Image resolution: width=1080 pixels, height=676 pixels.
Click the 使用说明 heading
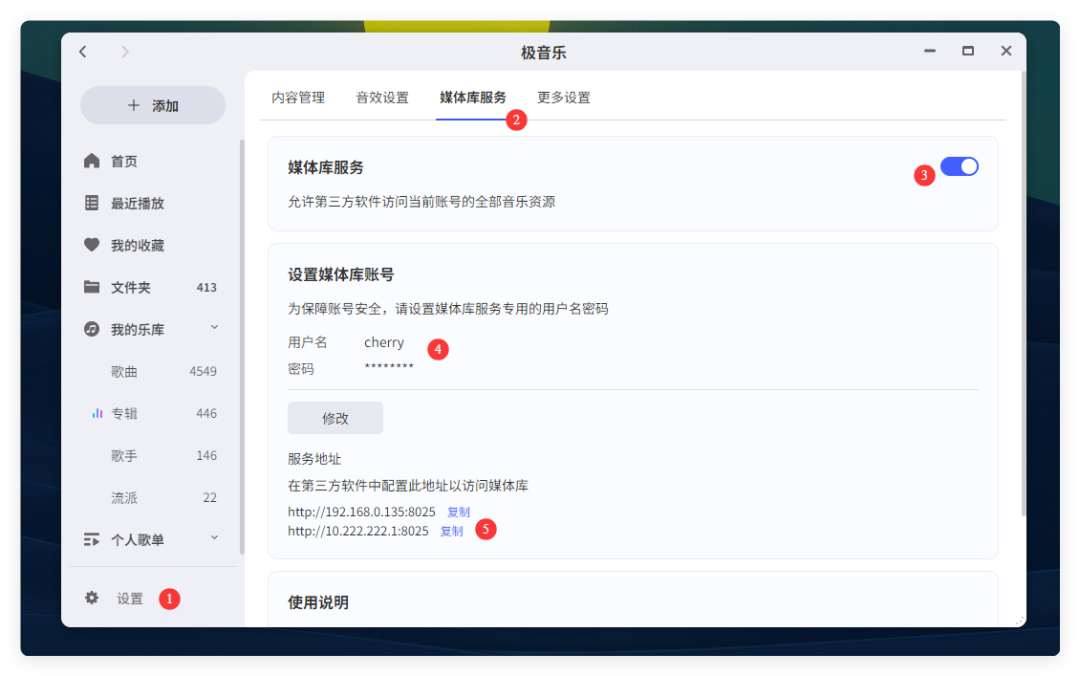pyautogui.click(x=318, y=602)
